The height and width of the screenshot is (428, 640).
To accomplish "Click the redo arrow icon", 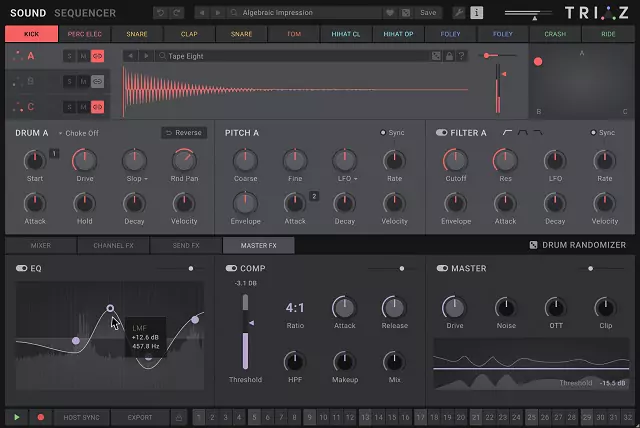I will point(176,13).
